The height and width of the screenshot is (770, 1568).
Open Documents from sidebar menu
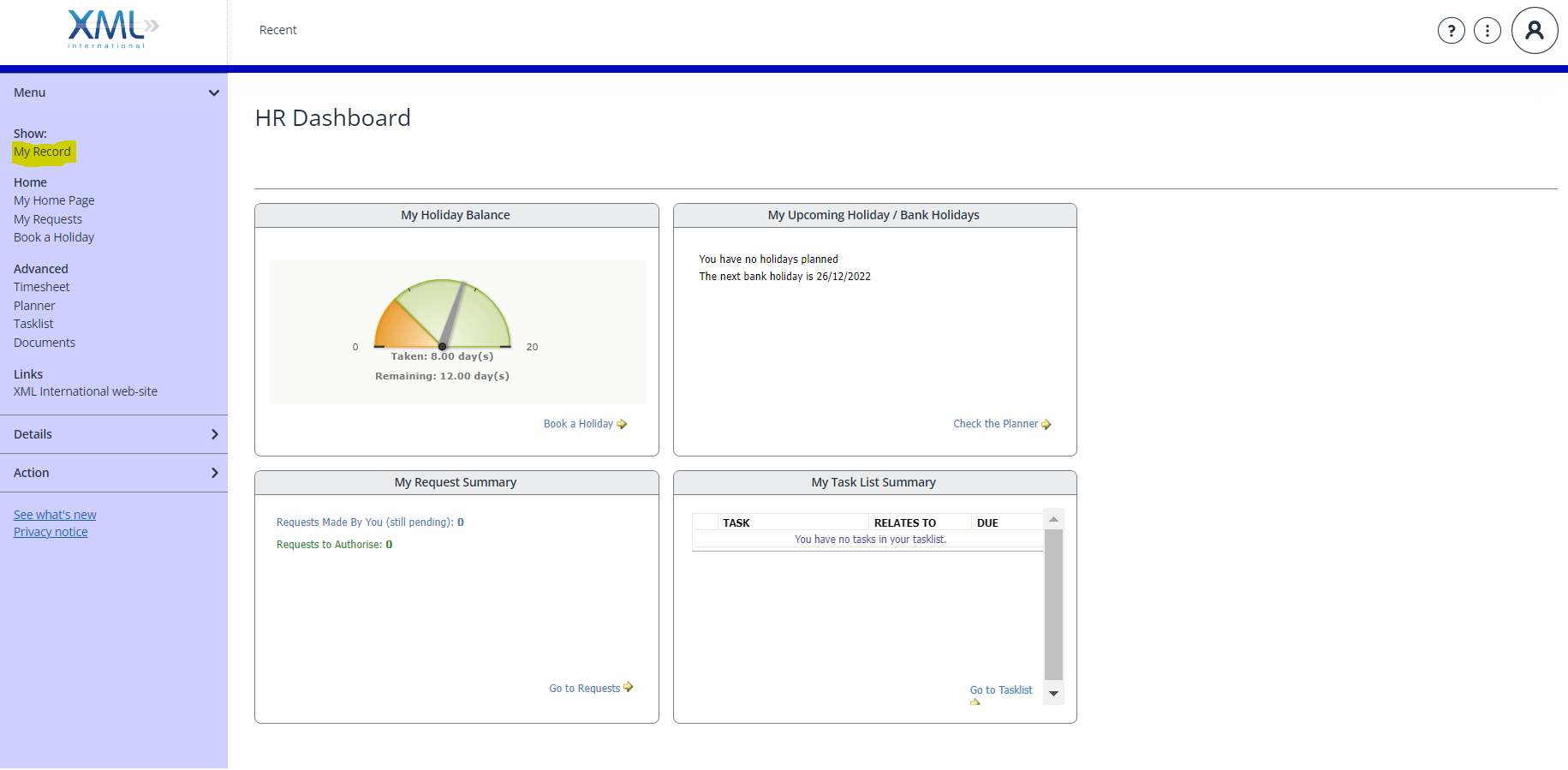45,343
